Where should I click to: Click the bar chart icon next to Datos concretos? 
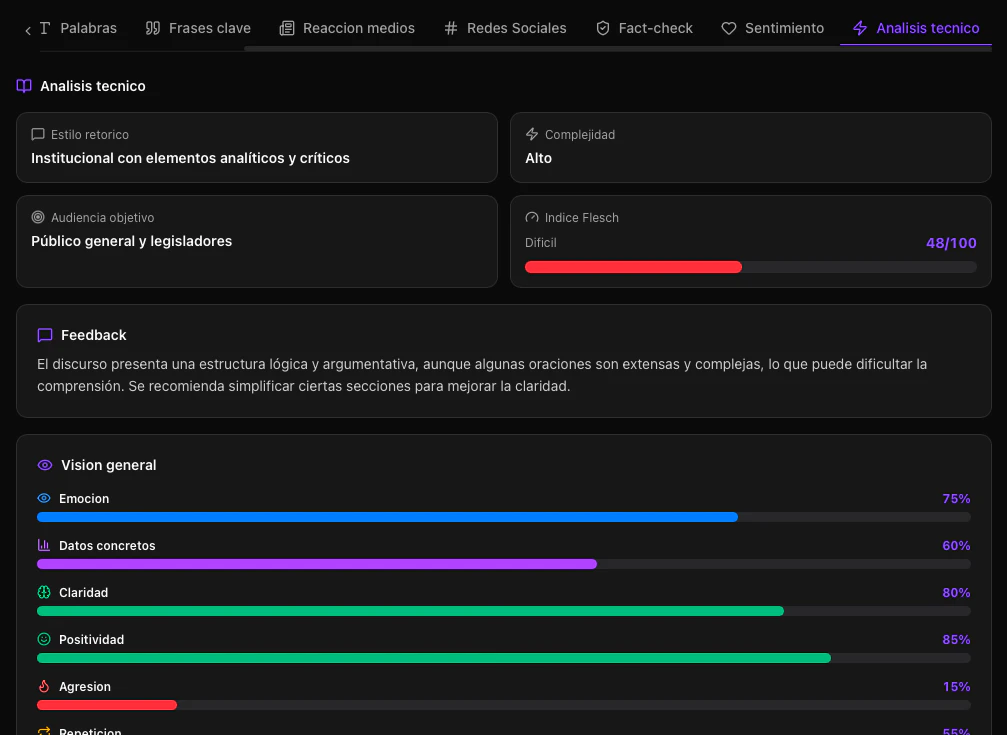pyautogui.click(x=45, y=545)
